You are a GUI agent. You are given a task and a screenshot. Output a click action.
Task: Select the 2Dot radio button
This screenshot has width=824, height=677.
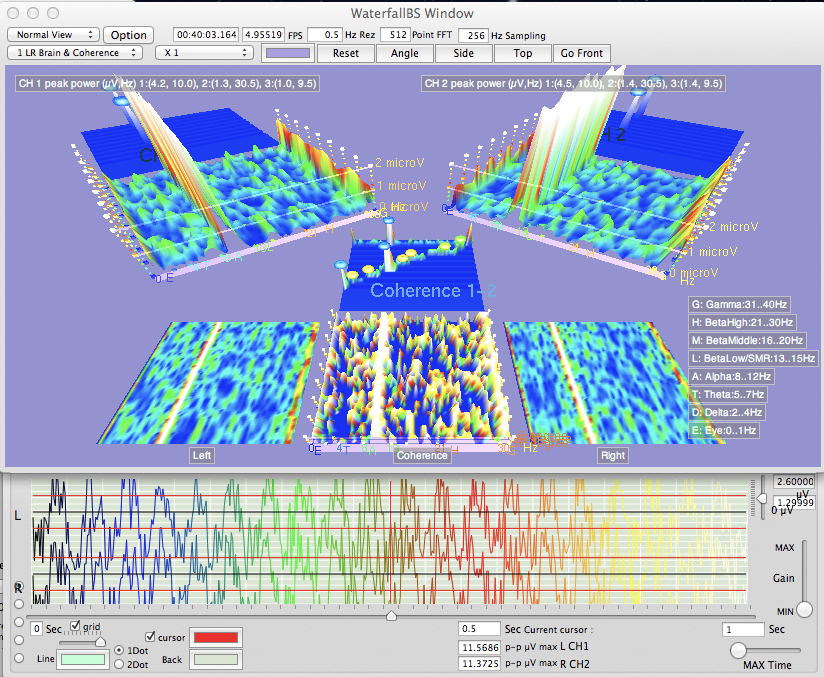(119, 664)
